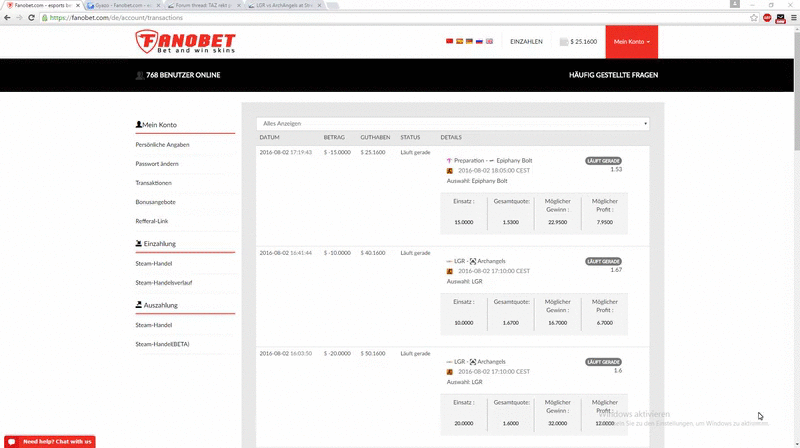Open the Chrome hamburger menu
This screenshot has height=448, width=800.
point(793,17)
